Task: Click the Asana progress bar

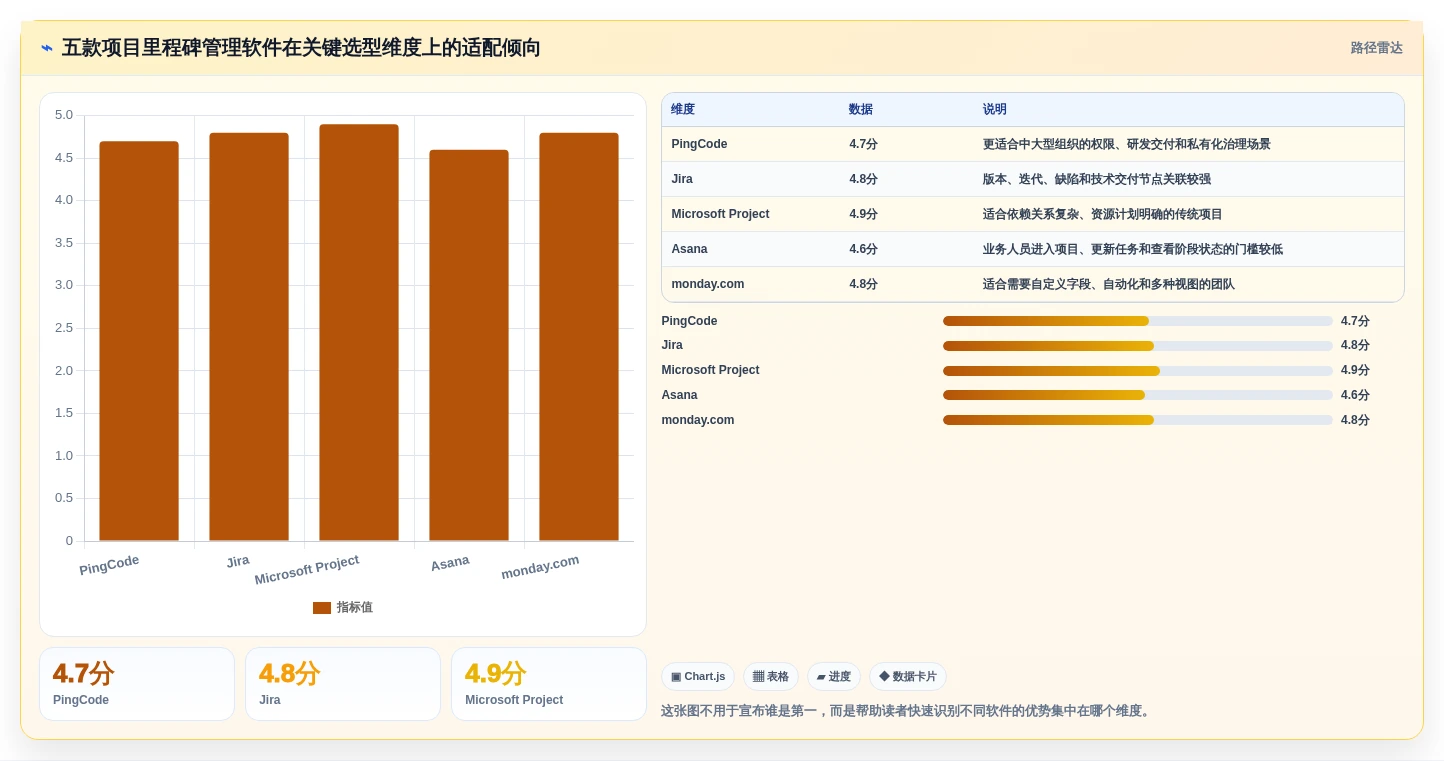Action: (1137, 395)
